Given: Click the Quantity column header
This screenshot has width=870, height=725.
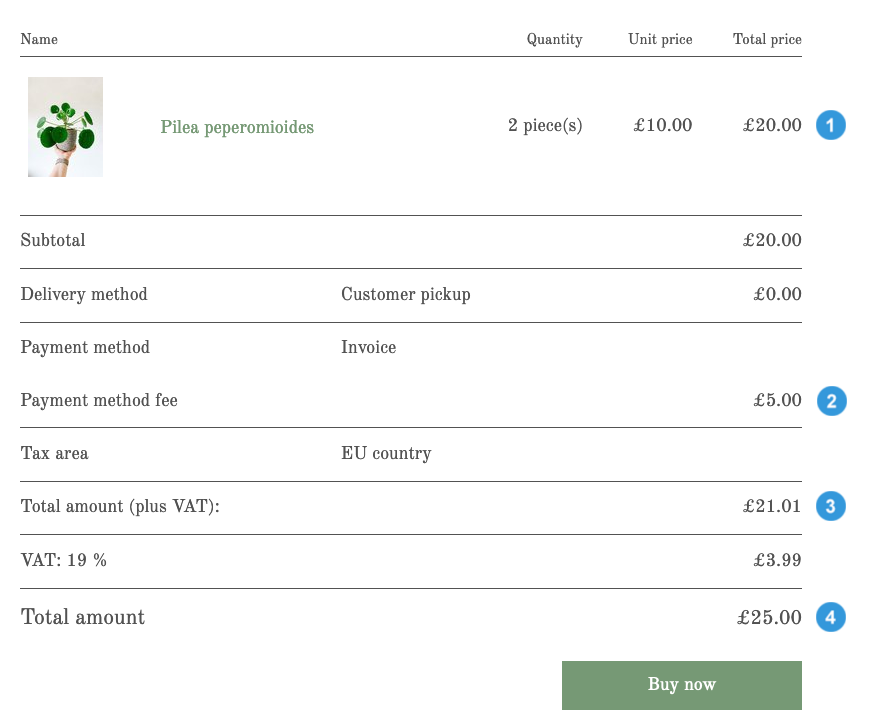Looking at the screenshot, I should [554, 40].
